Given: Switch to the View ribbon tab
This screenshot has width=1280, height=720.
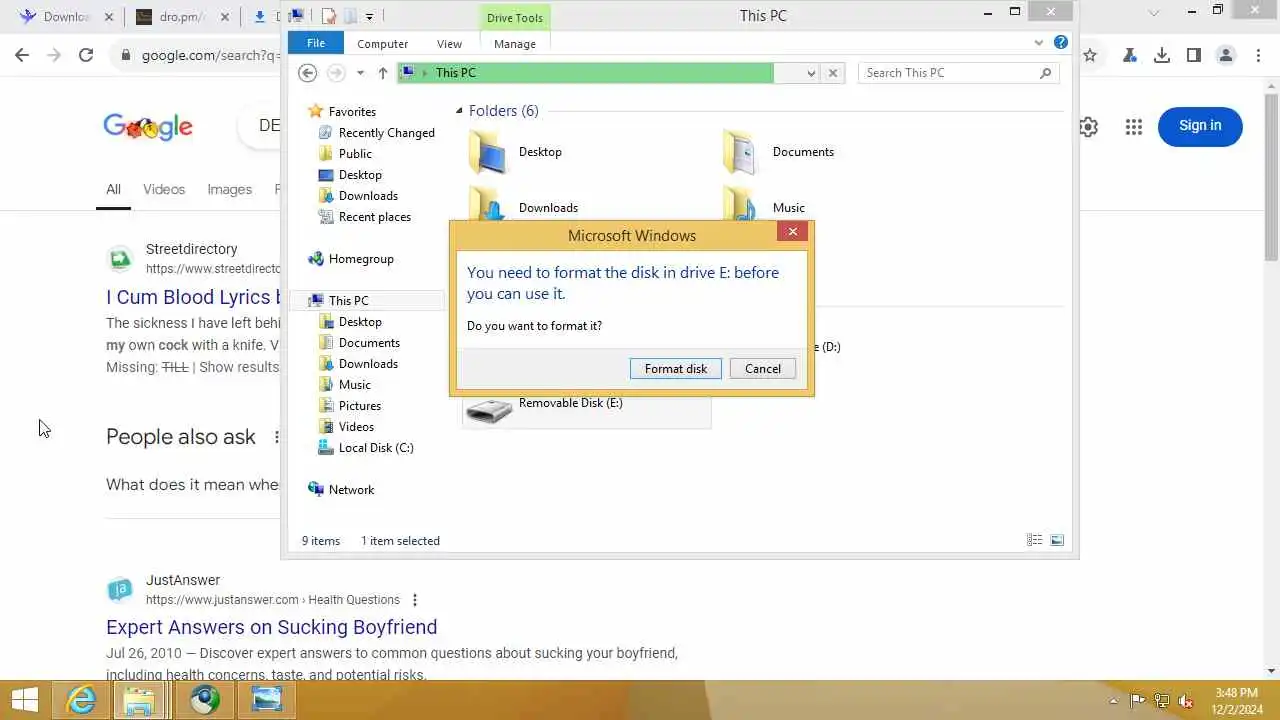Looking at the screenshot, I should 450,44.
